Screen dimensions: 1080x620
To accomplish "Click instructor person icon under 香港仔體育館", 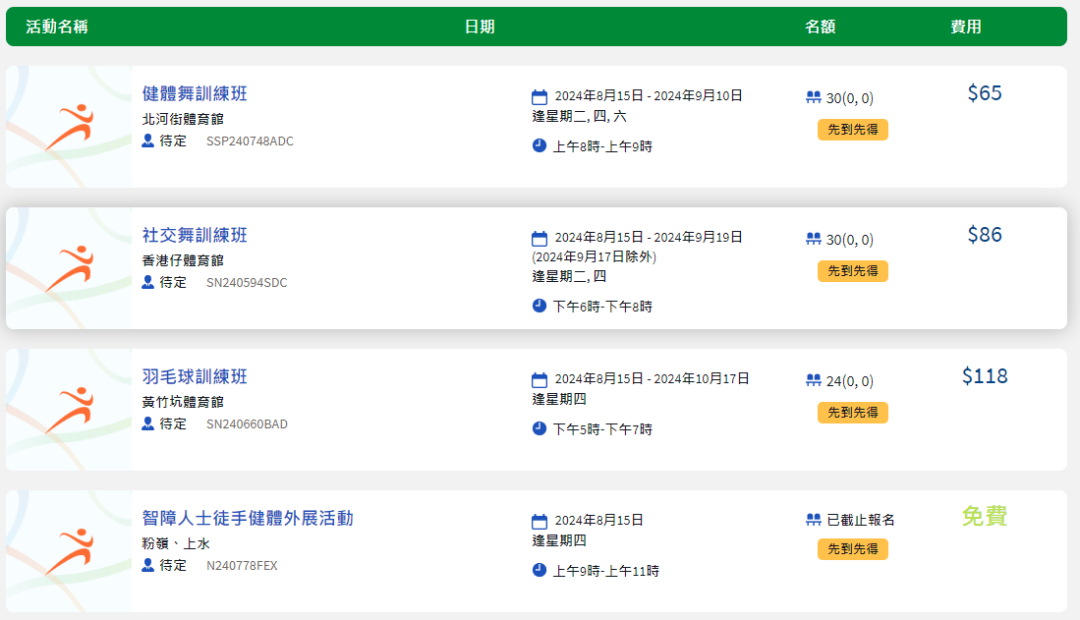I will point(147,282).
